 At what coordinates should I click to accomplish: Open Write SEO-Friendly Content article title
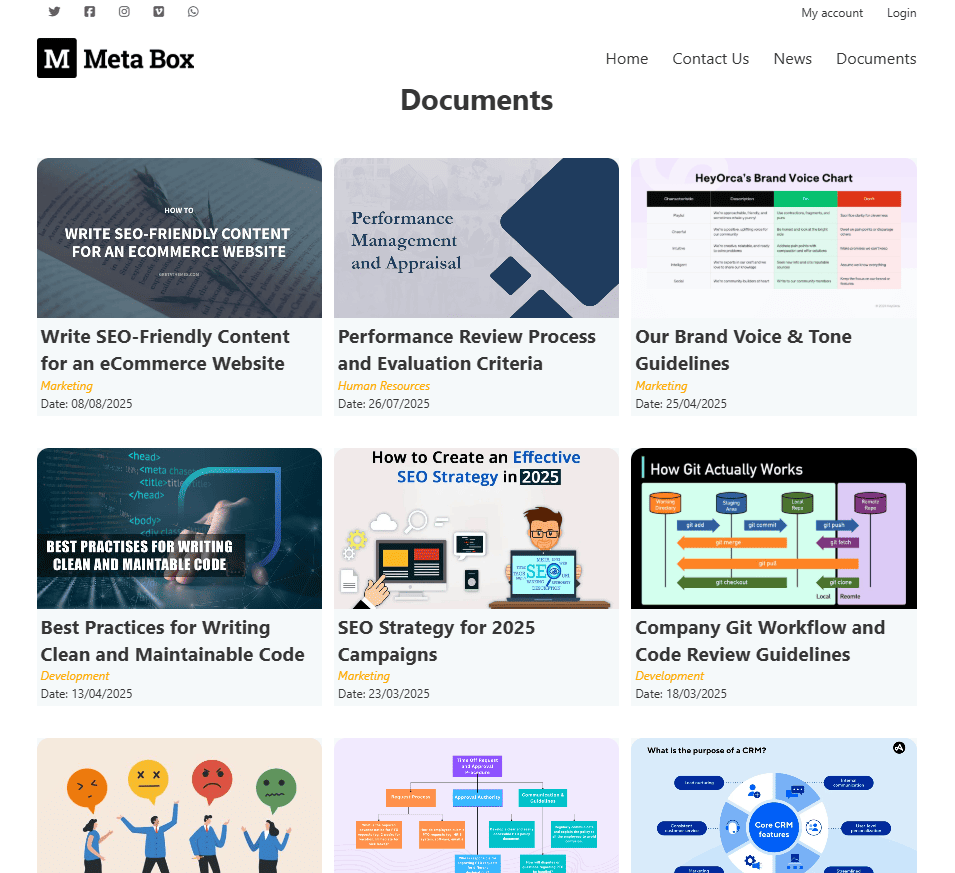click(x=165, y=350)
